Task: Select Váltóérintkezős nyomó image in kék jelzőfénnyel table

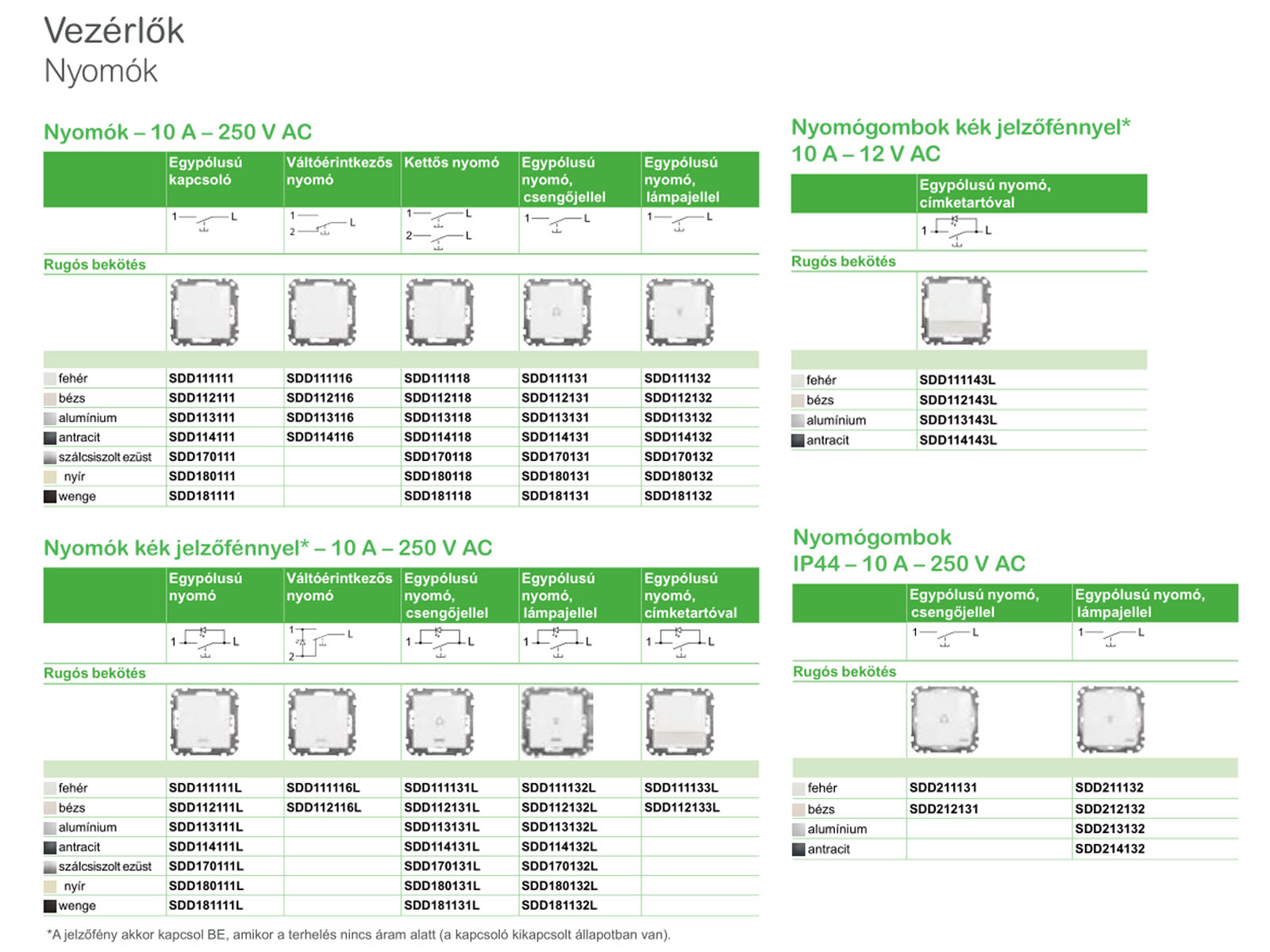Action: tap(322, 722)
